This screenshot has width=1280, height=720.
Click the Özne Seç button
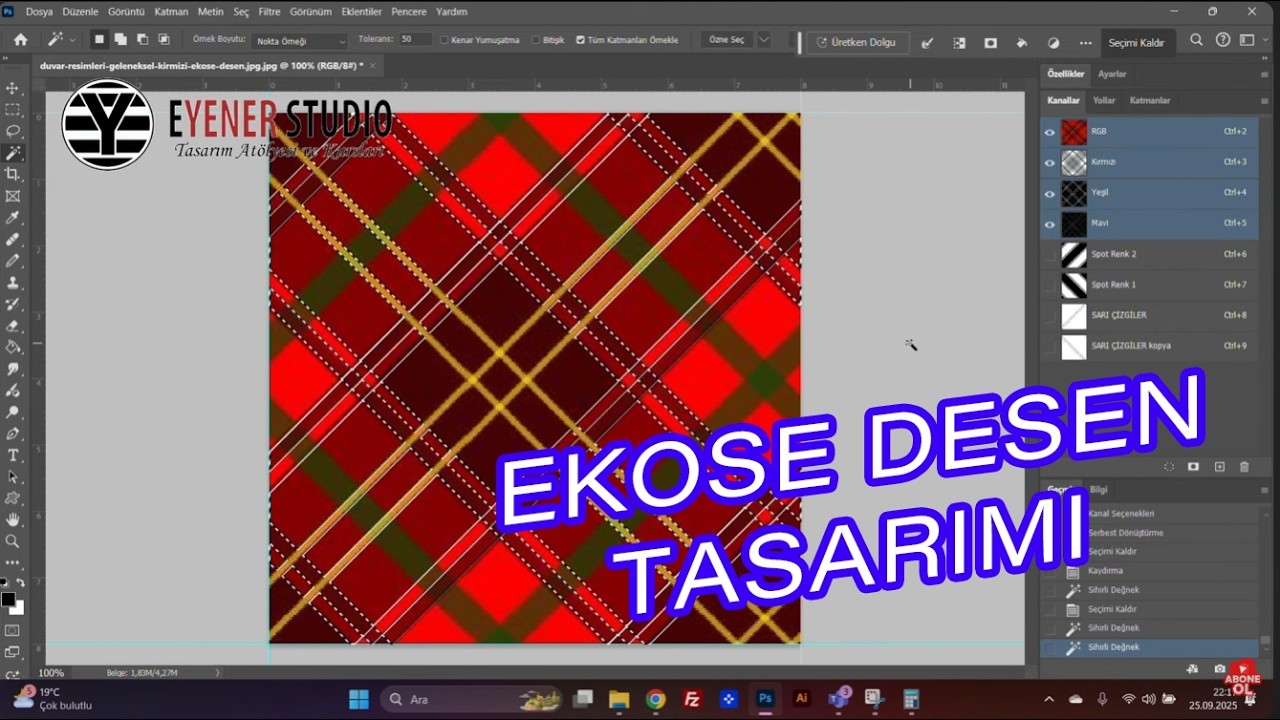727,40
